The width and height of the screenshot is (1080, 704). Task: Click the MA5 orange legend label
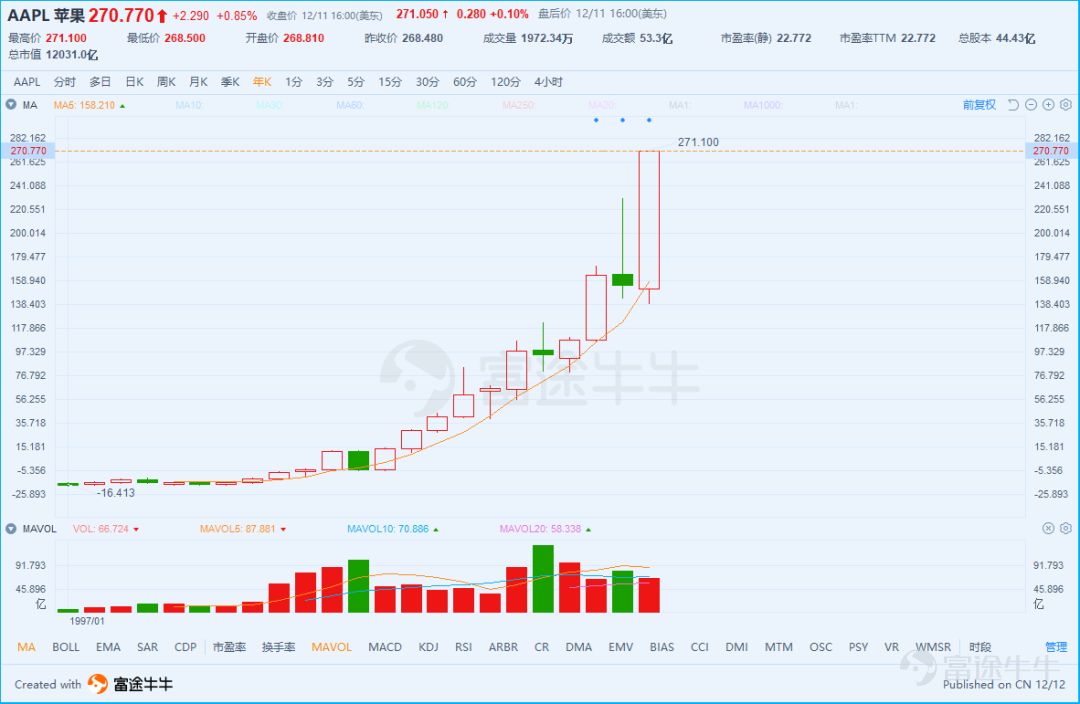pos(85,105)
